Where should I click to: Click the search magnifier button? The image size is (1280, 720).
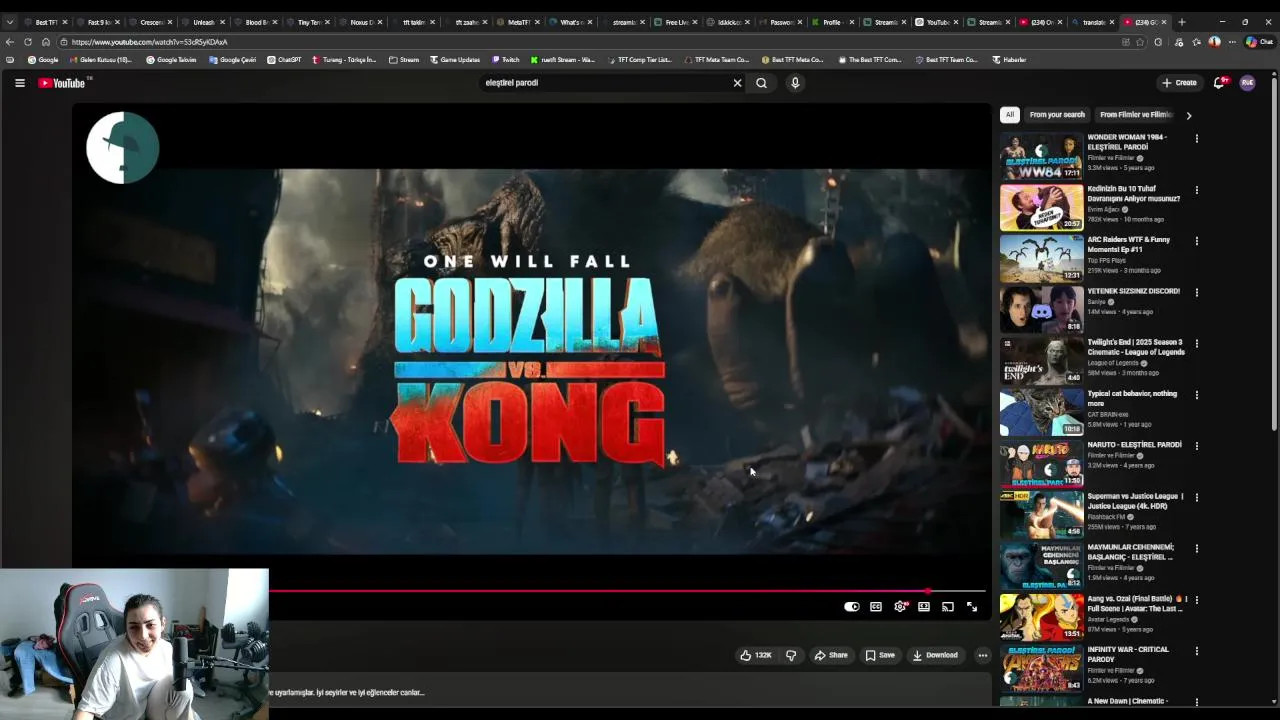click(x=762, y=83)
